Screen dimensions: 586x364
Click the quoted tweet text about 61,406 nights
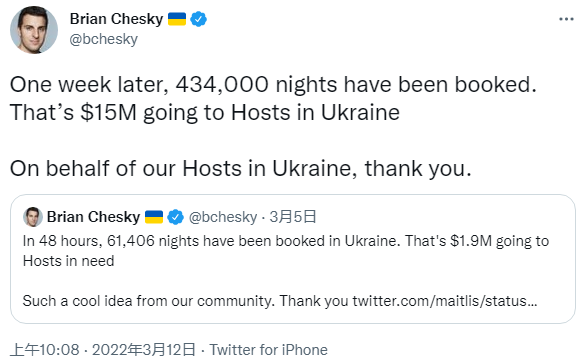tap(286, 251)
